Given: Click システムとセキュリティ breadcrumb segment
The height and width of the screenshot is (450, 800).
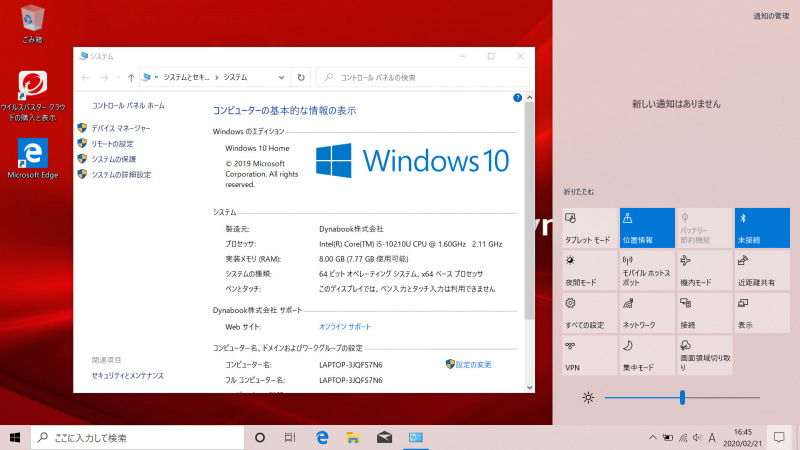Looking at the screenshot, I should pyautogui.click(x=187, y=78).
